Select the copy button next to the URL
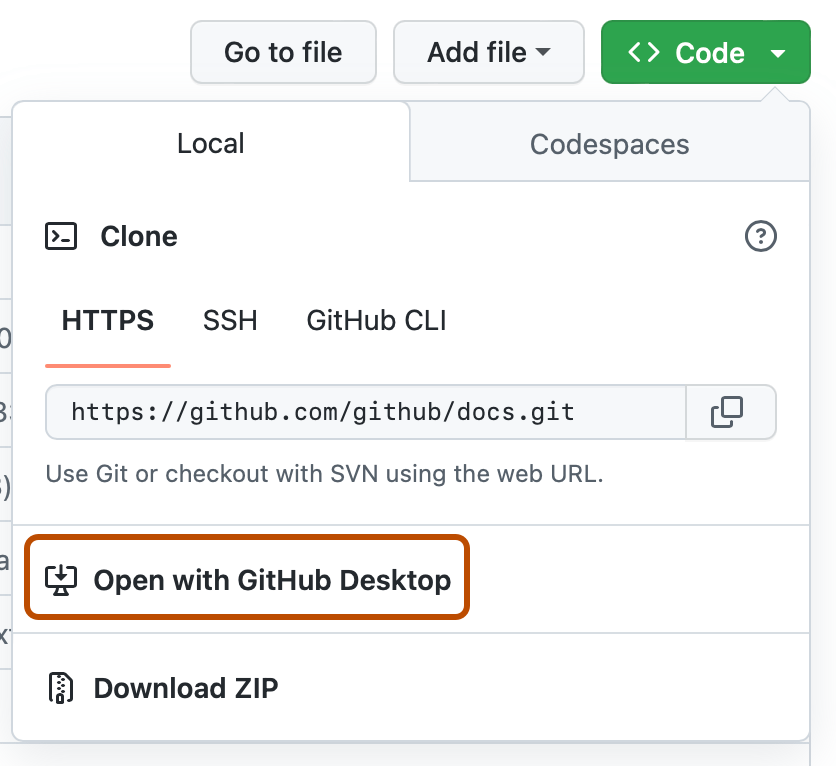The width and height of the screenshot is (836, 766). pyautogui.click(x=730, y=412)
